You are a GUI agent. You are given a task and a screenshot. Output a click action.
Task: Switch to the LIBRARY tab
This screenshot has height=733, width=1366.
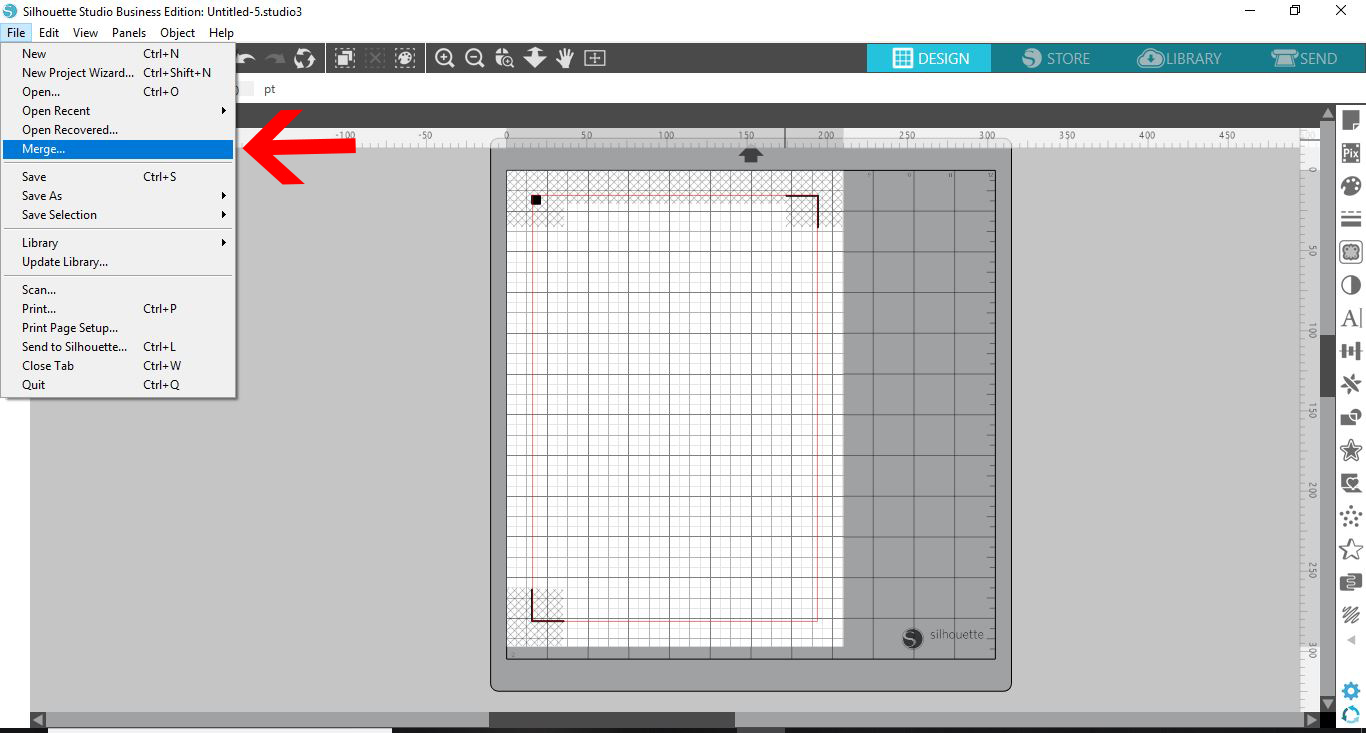pos(1180,58)
